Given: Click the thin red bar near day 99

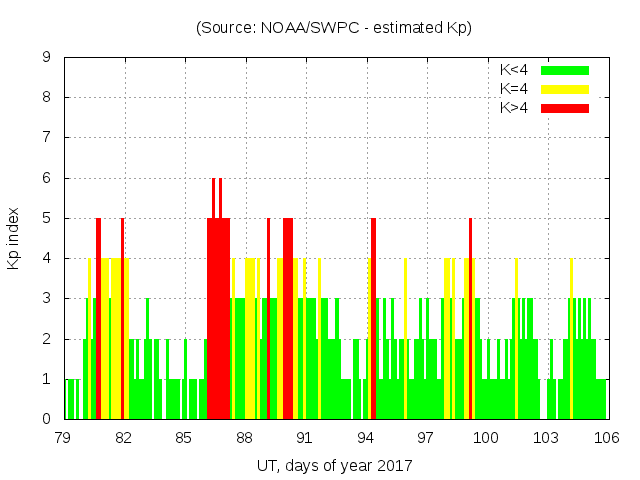Looking at the screenshot, I should (470, 320).
